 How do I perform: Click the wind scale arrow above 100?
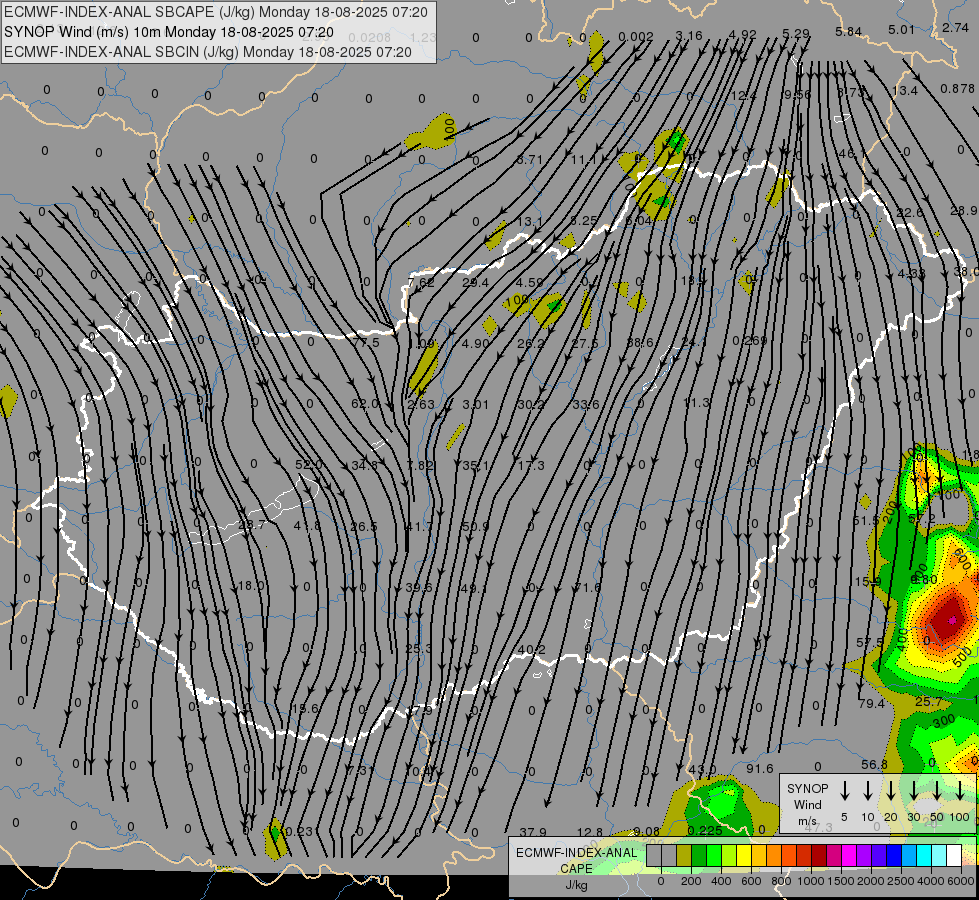pos(960,791)
